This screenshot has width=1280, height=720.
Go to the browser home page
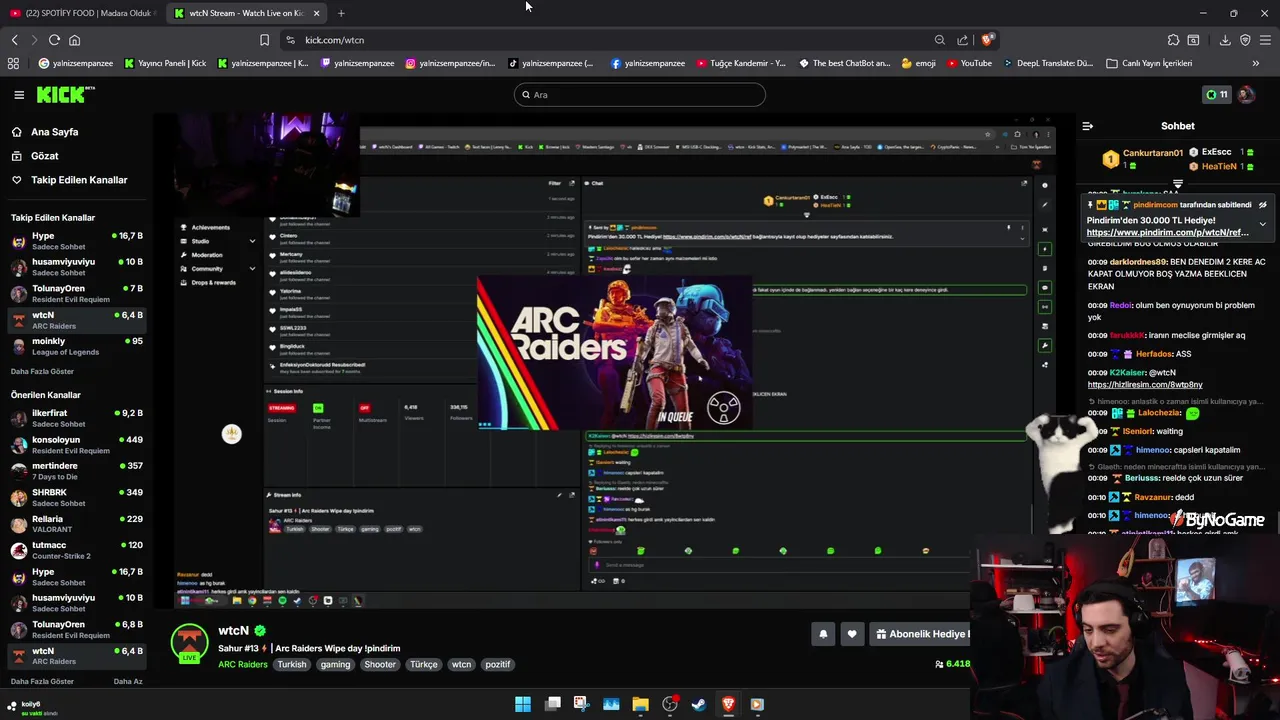pyautogui.click(x=74, y=40)
